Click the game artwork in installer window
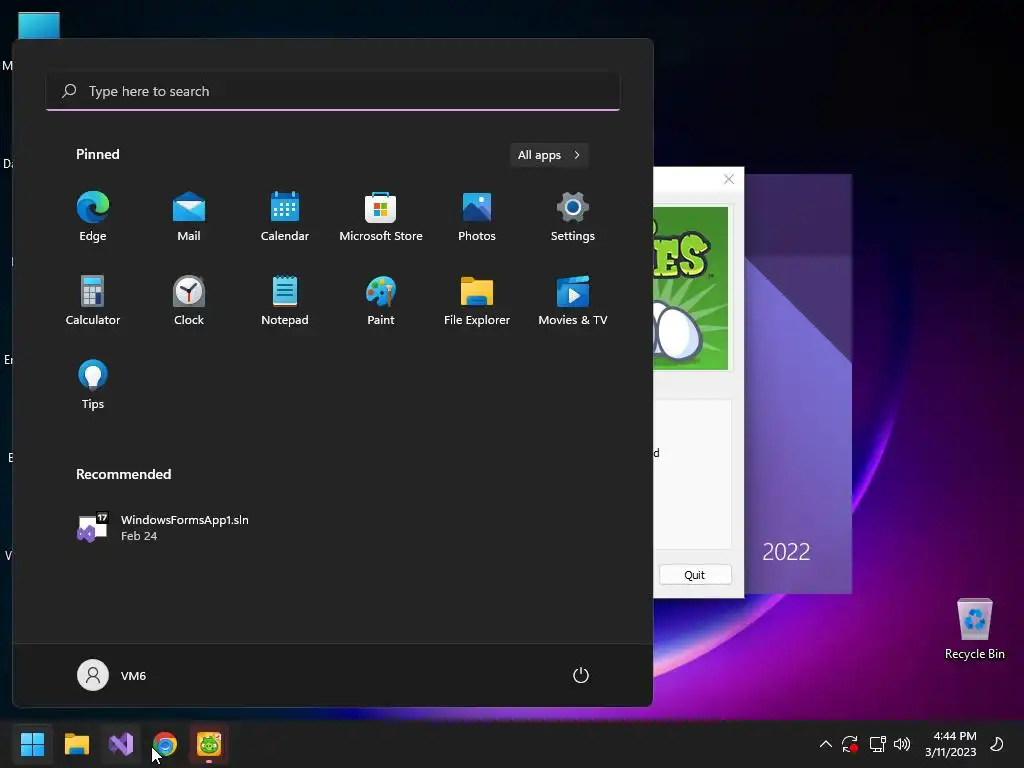 (x=691, y=288)
